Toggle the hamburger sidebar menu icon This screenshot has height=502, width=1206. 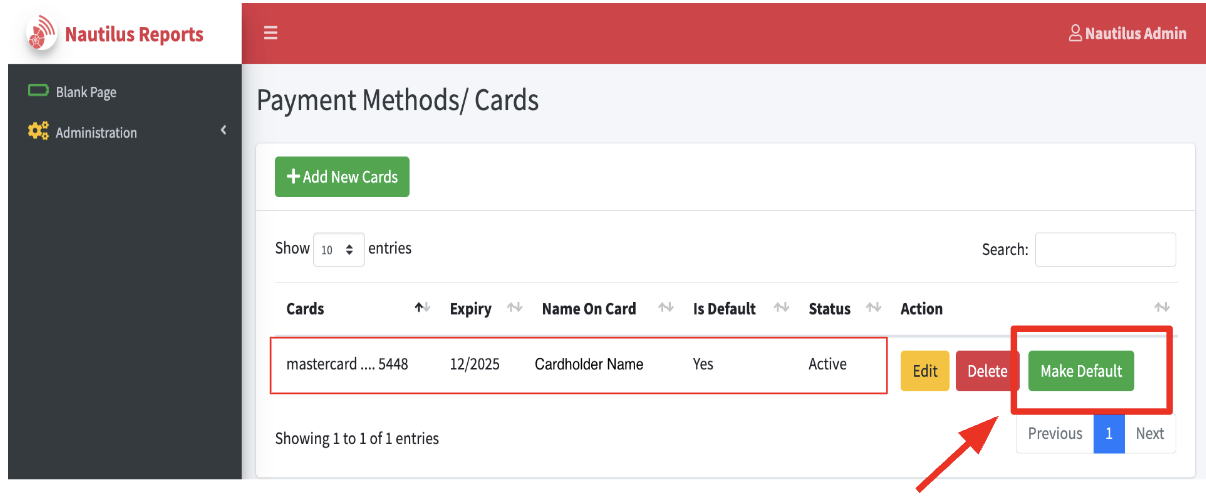[270, 33]
